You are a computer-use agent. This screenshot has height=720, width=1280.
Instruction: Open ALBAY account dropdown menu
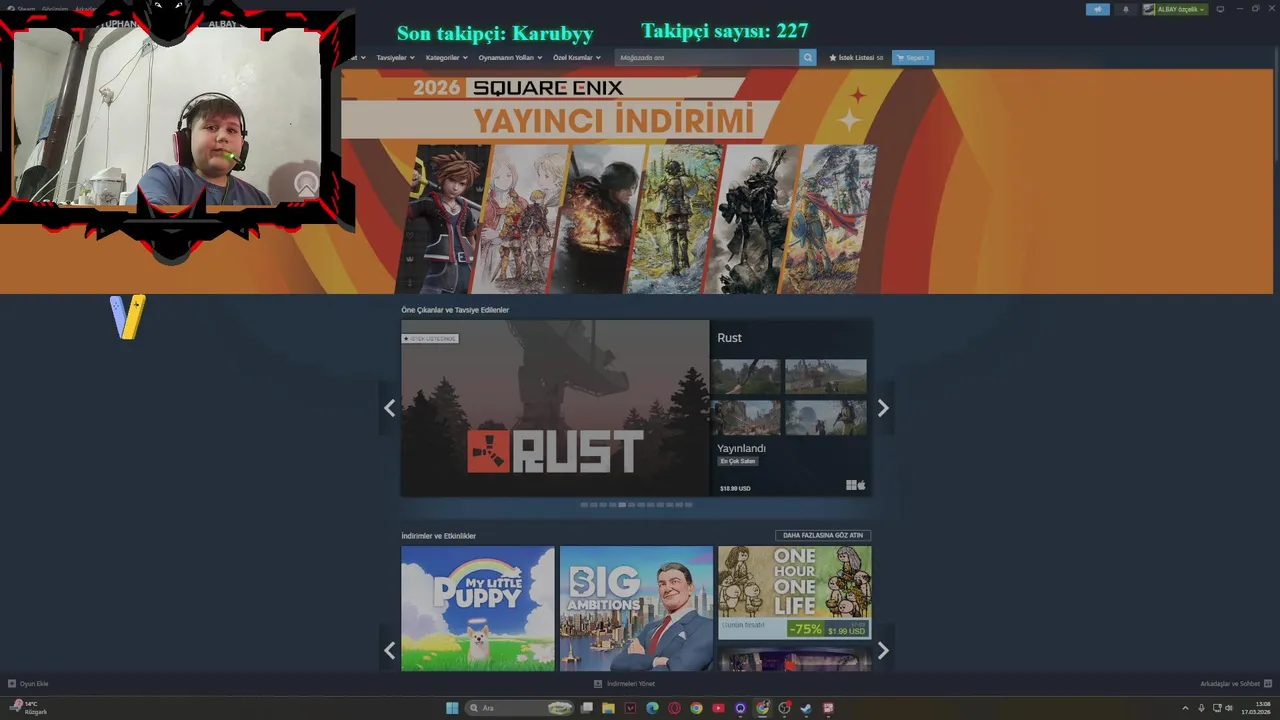coord(1175,9)
